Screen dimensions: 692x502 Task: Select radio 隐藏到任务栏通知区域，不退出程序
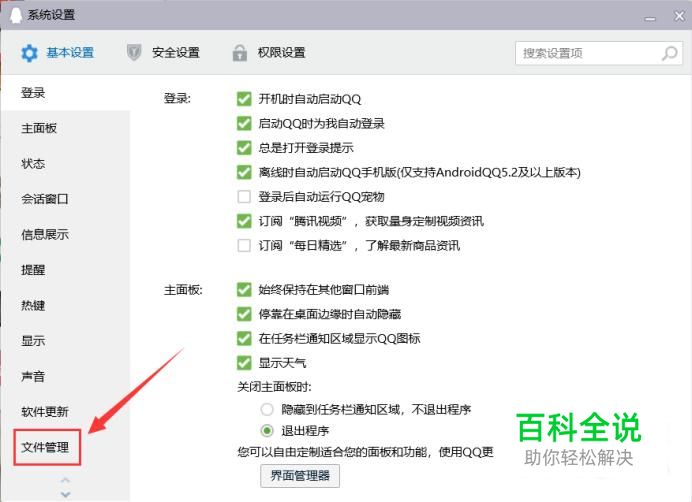[267, 410]
